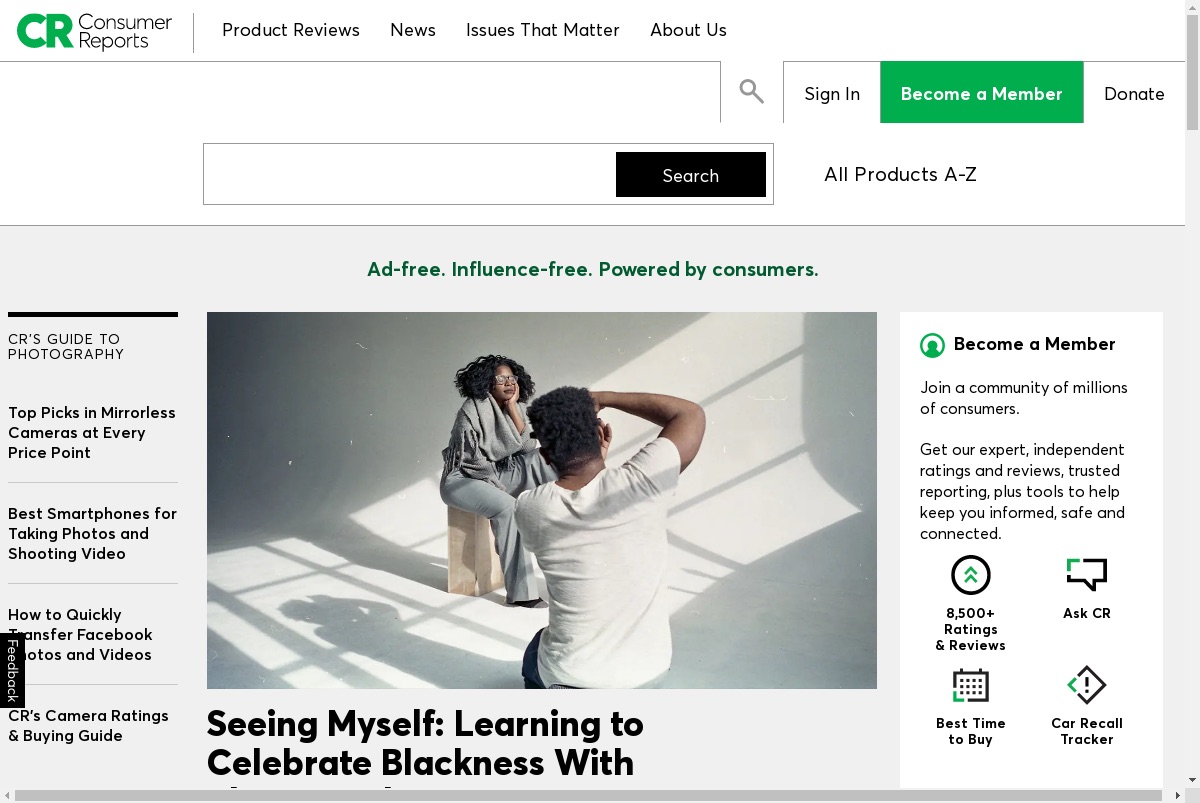Open the Issues That Matter menu
The height and width of the screenshot is (803, 1200).
pyautogui.click(x=543, y=30)
